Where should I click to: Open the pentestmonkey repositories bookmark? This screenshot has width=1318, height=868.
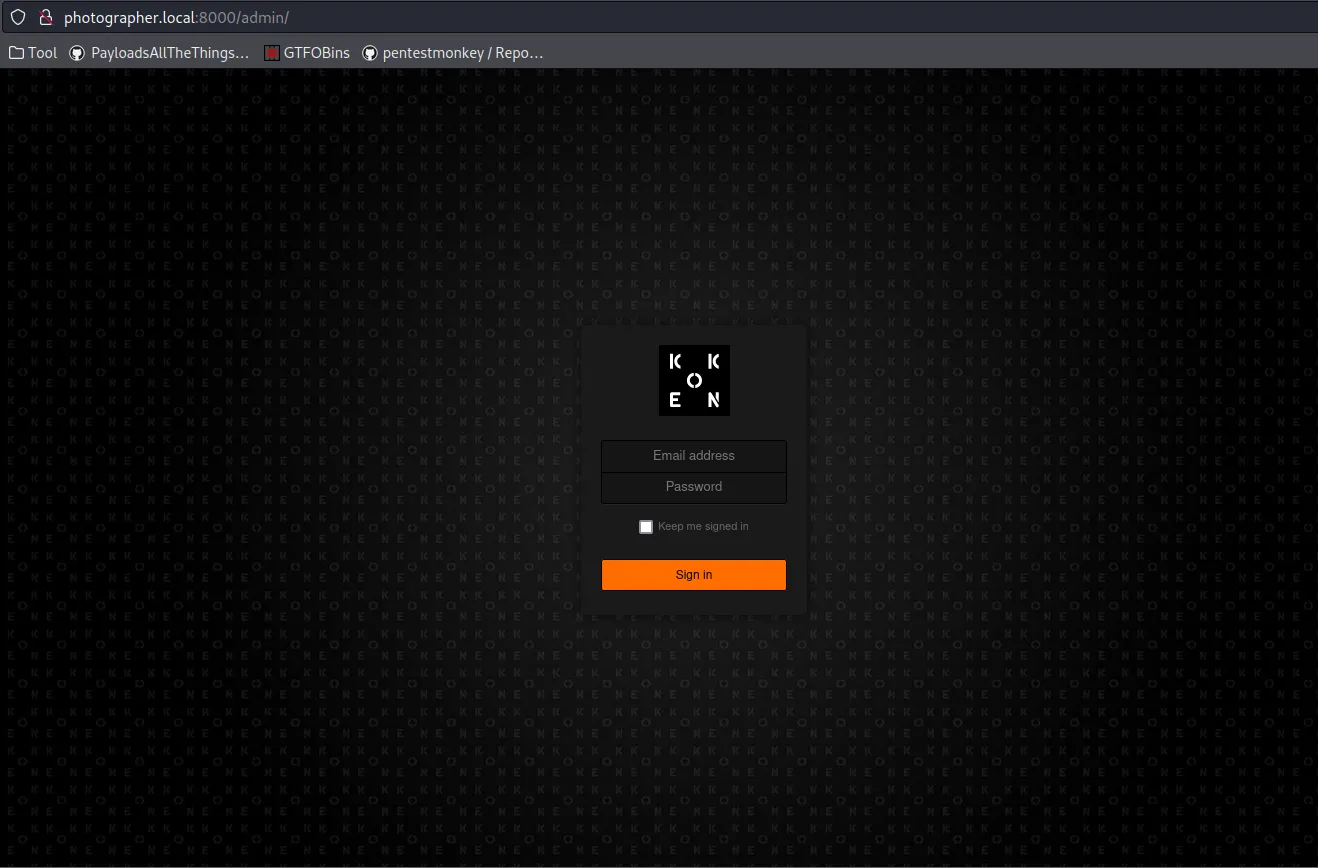462,53
